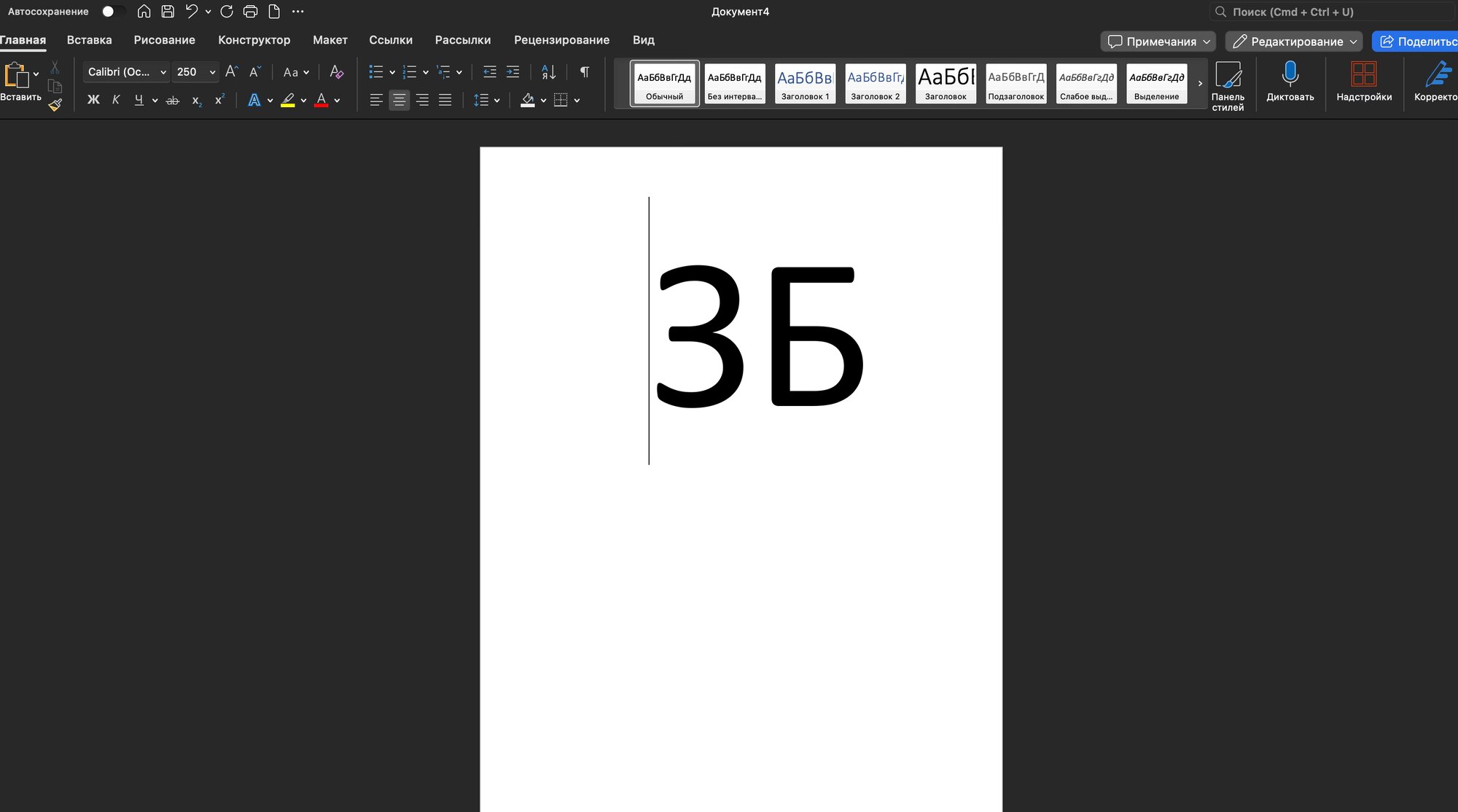Select the Макет tab
This screenshot has height=812, width=1458.
[330, 40]
